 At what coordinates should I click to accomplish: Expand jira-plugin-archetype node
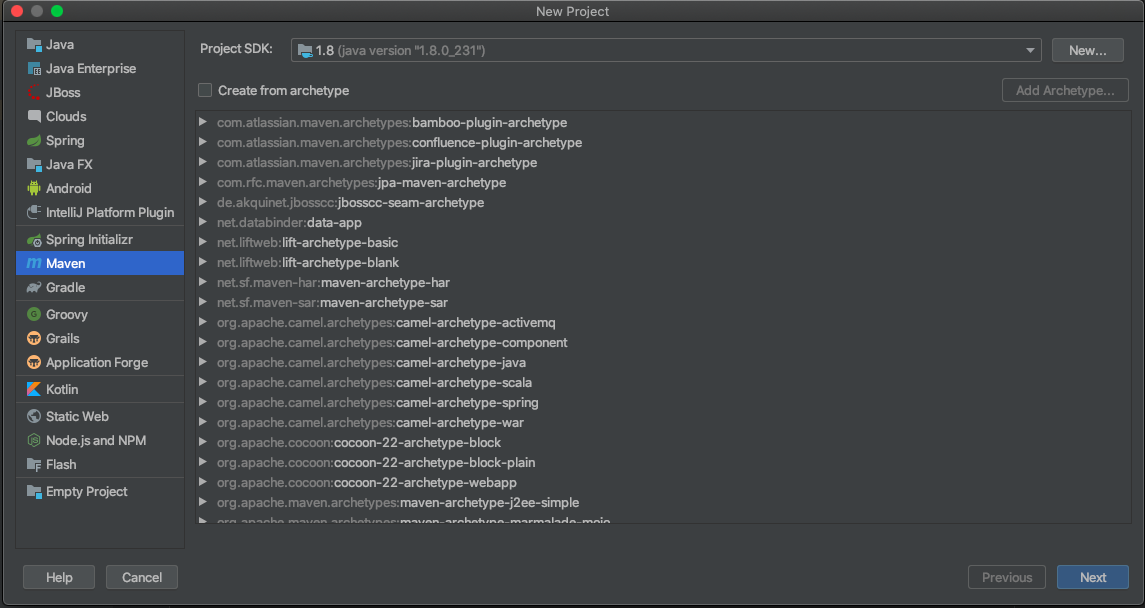[x=203, y=162]
